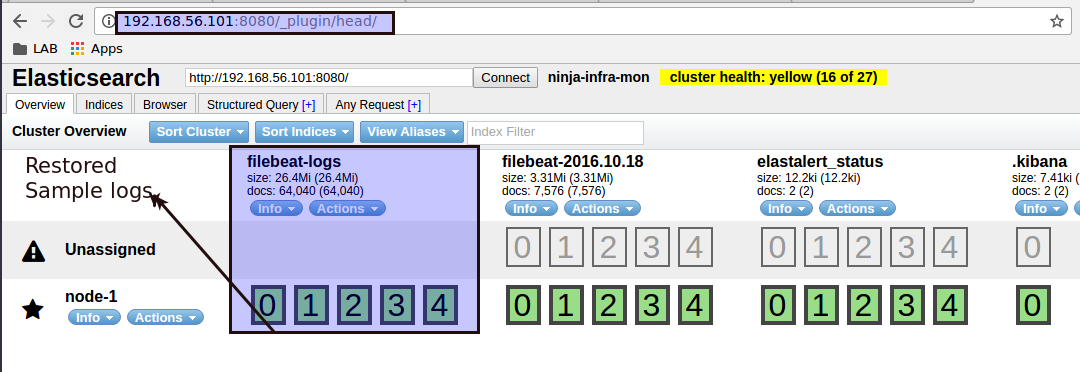1080x372 pixels.
Task: Click the ninja-infra-mon cluster name
Action: click(599, 77)
